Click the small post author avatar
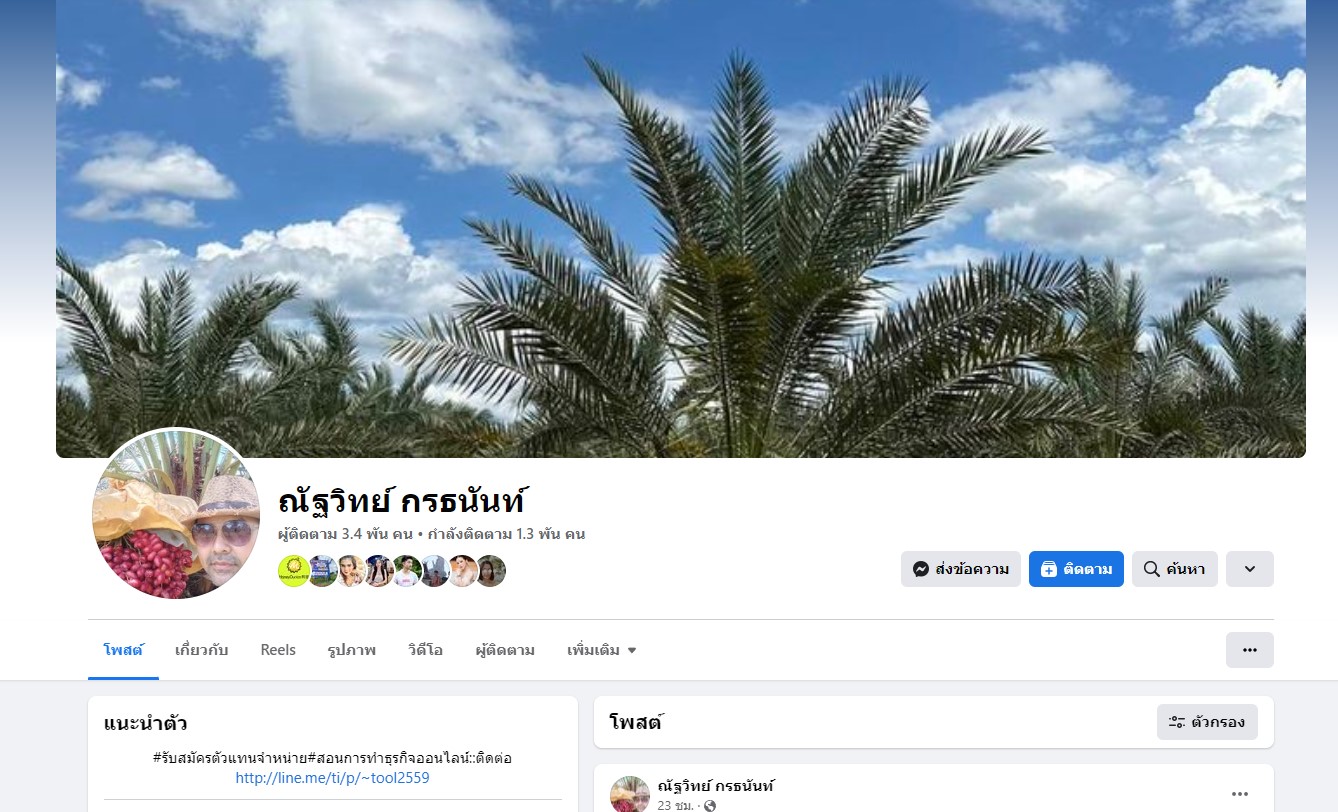The height and width of the screenshot is (812, 1338). point(630,794)
